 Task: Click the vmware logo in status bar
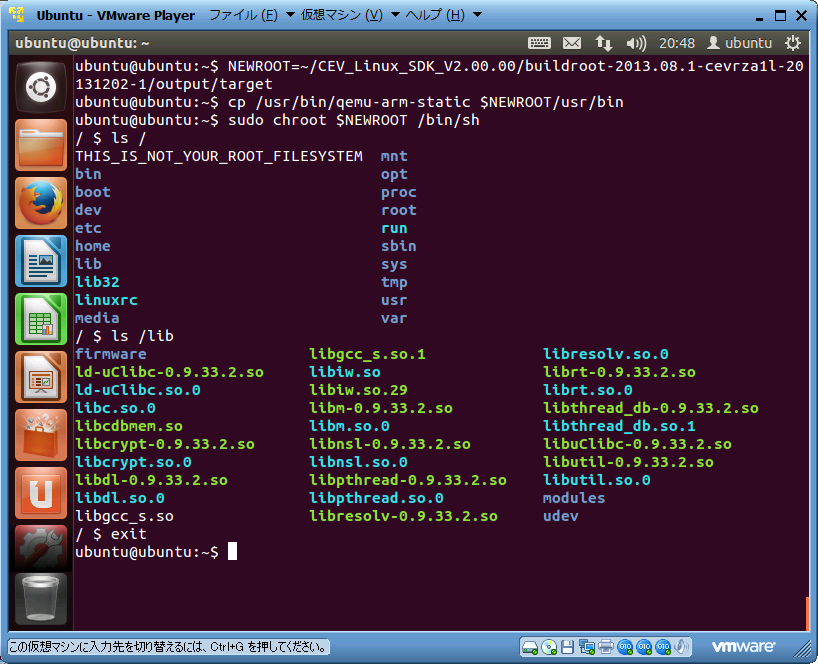(743, 647)
